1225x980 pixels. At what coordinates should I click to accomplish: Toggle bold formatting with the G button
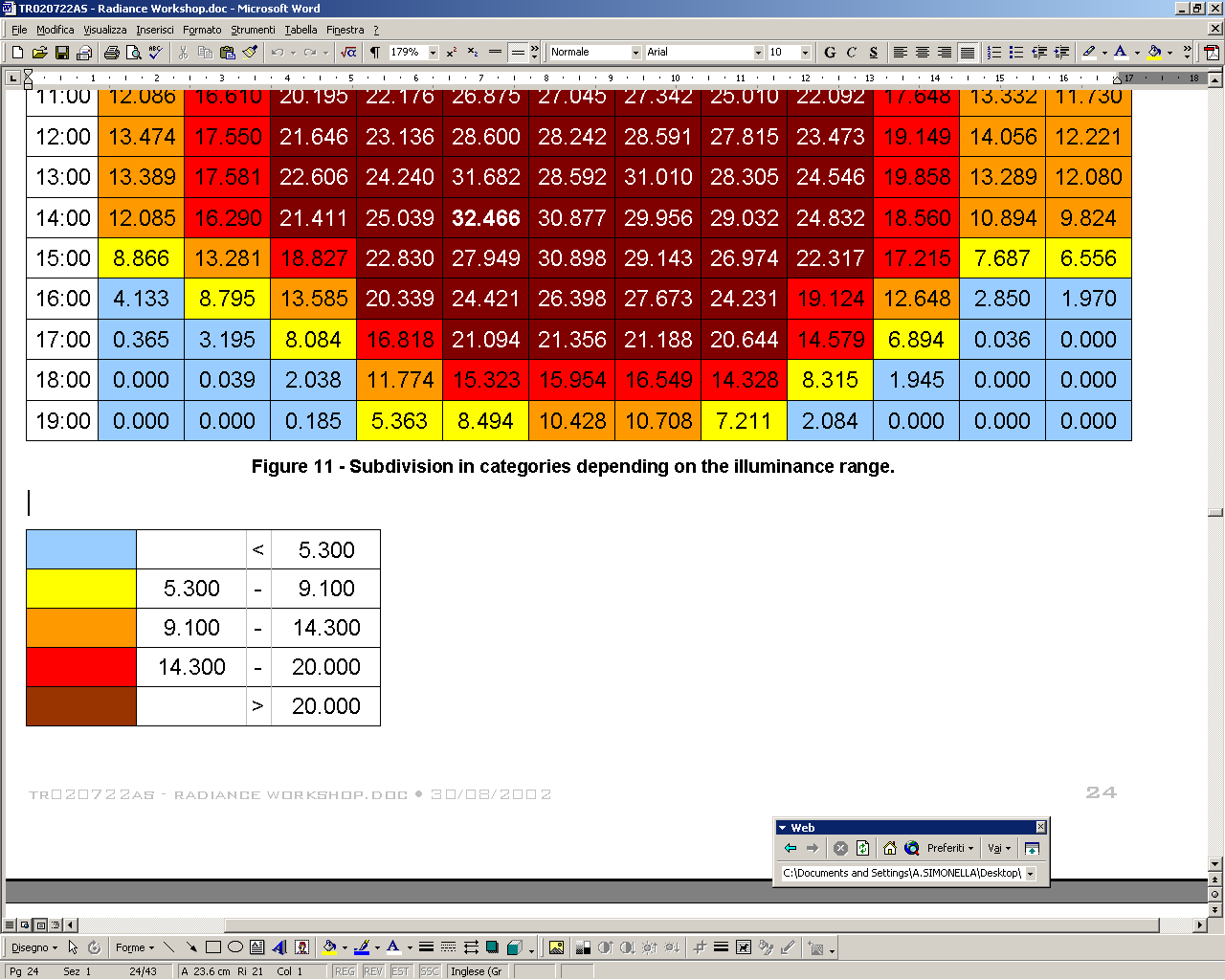[x=830, y=53]
